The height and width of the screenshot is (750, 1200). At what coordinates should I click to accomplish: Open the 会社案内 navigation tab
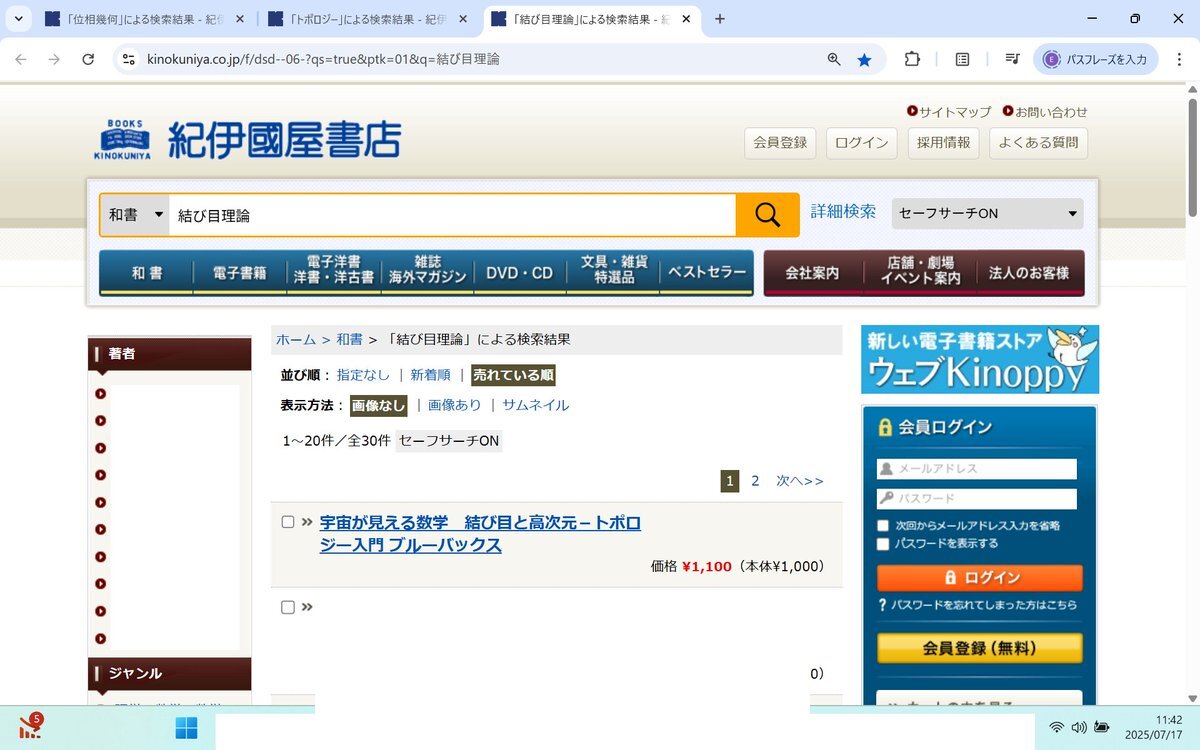(812, 273)
